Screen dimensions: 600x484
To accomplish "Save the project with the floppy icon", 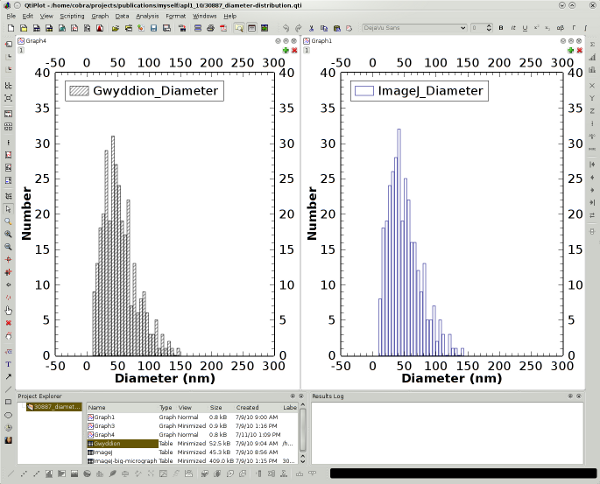I will click(x=154, y=28).
